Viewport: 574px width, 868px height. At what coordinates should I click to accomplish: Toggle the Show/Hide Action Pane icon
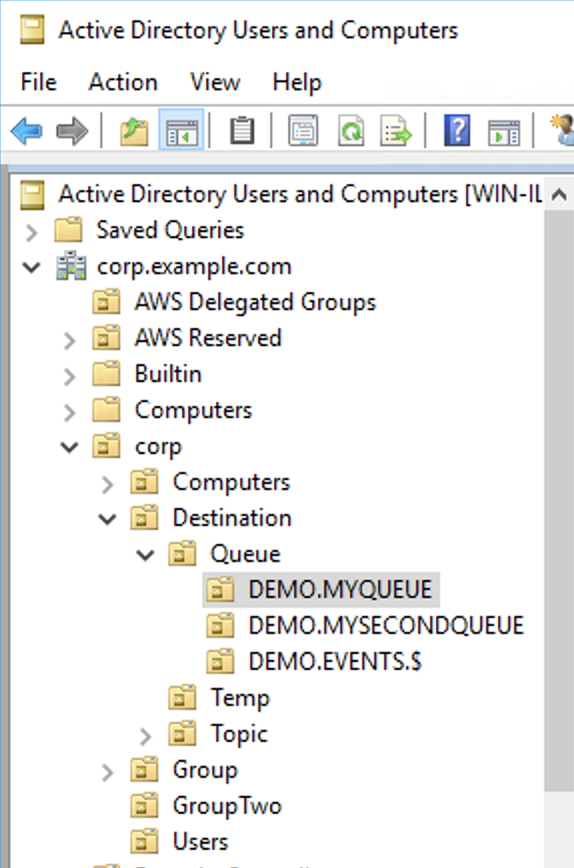[x=503, y=132]
